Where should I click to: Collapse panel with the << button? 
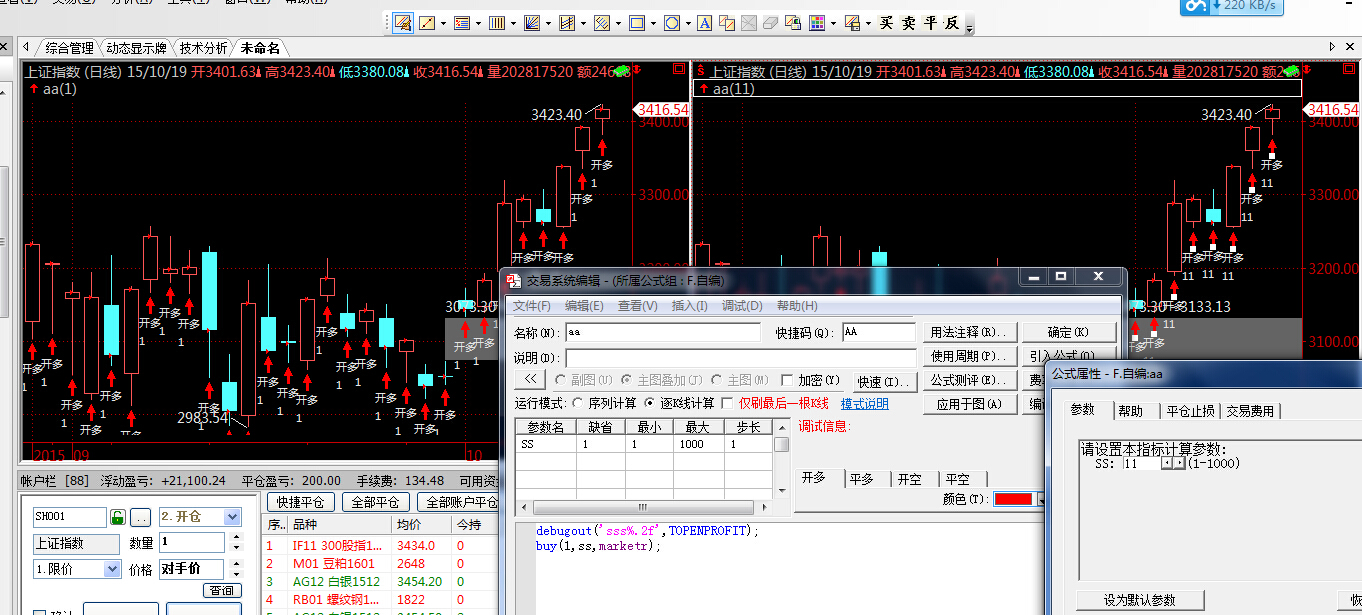click(x=529, y=380)
